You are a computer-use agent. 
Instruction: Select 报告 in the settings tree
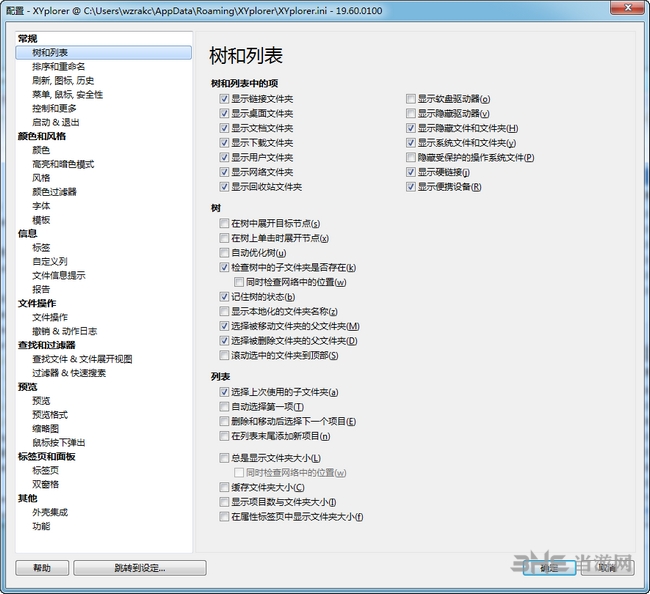point(41,289)
